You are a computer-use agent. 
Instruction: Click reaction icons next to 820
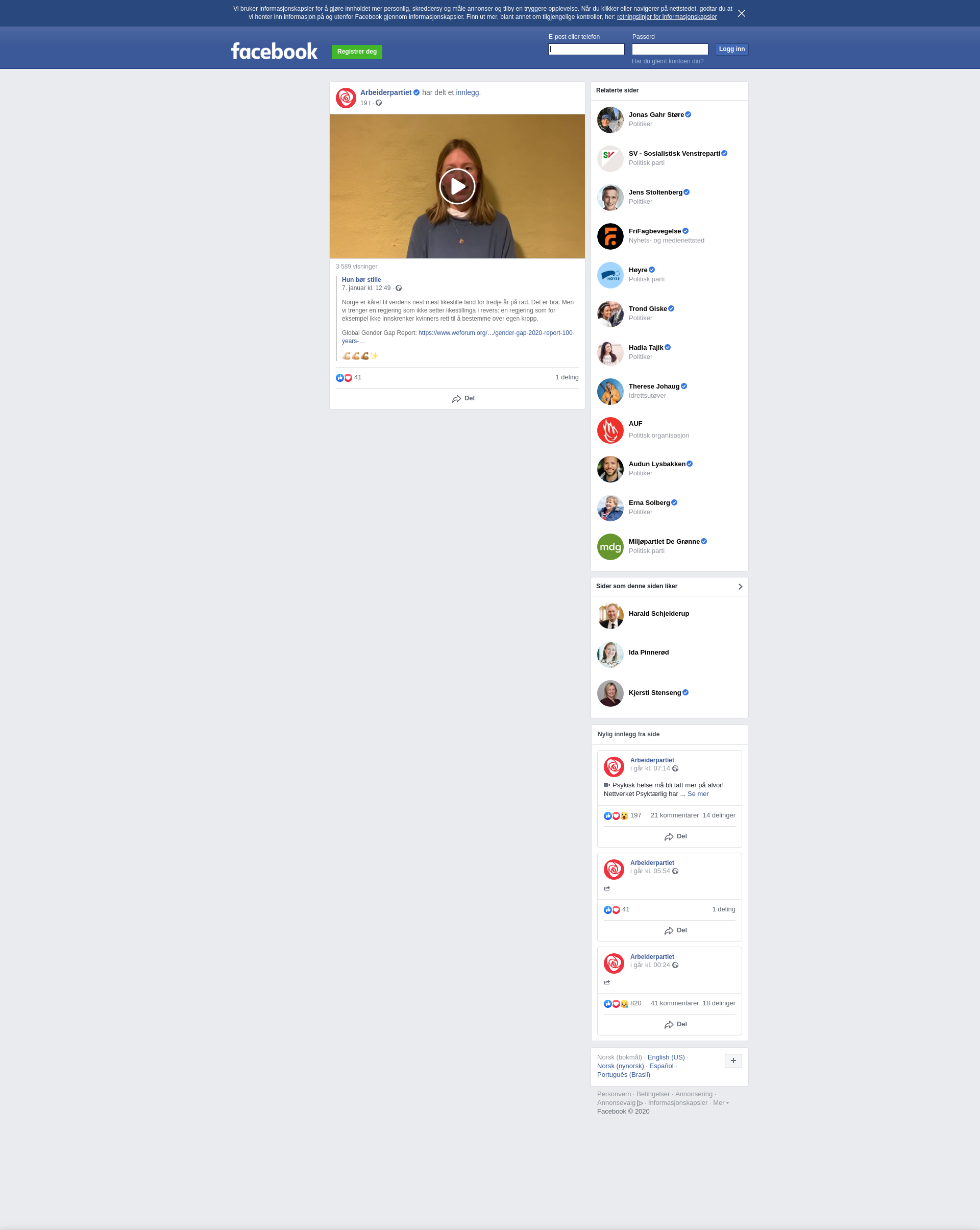click(x=616, y=1003)
